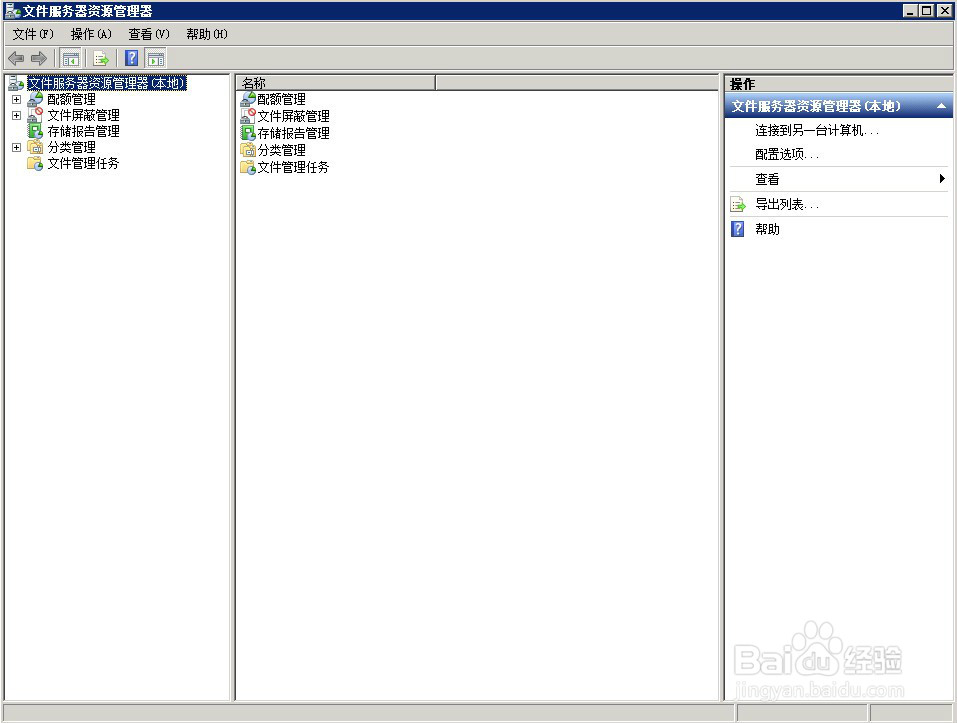Click the 帮助 question icon in actions pane
Image resolution: width=957 pixels, height=723 pixels.
pyautogui.click(x=738, y=229)
